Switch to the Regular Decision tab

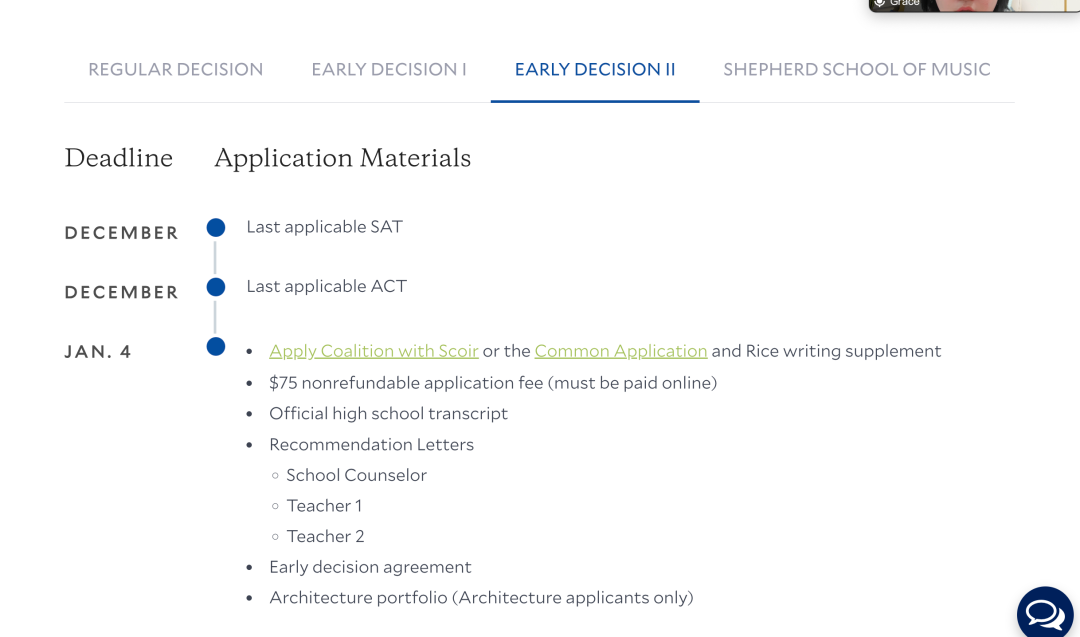point(176,70)
